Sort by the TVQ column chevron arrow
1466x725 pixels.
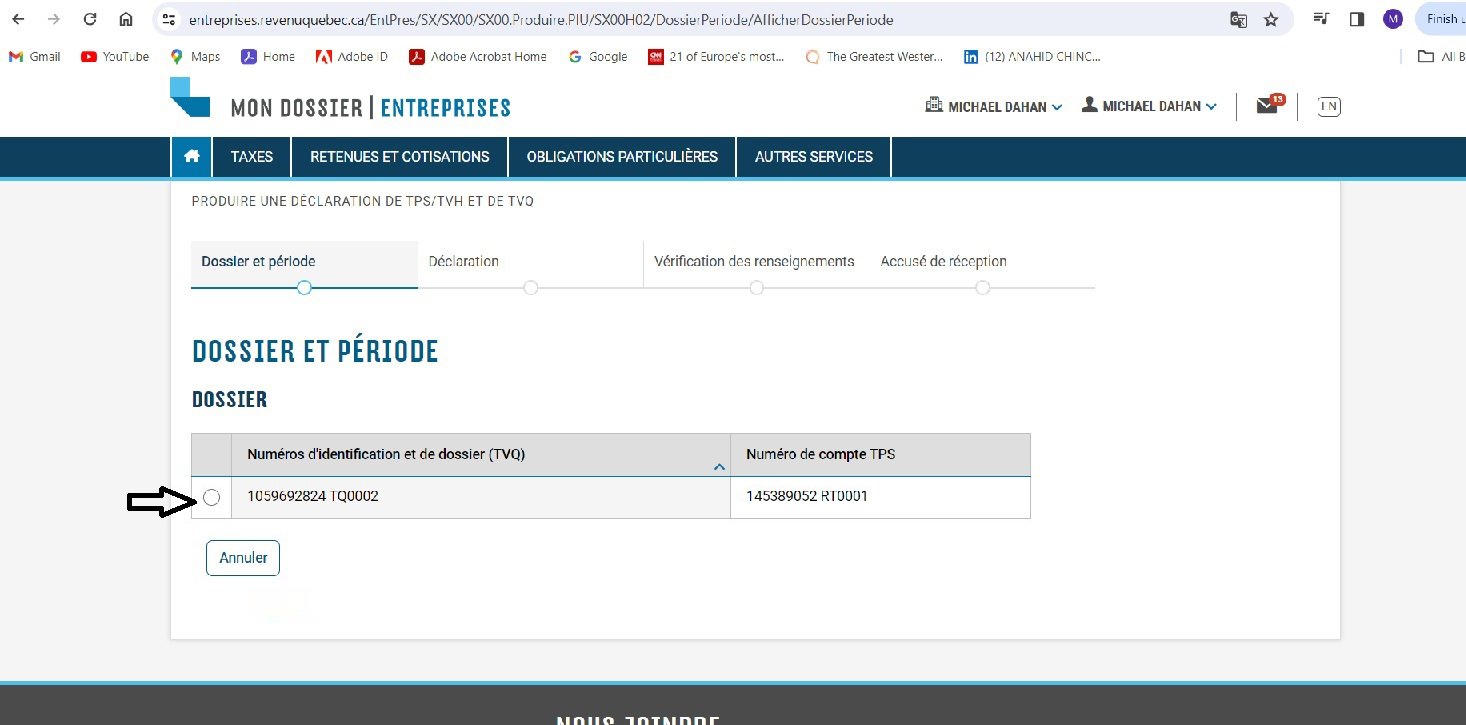click(718, 467)
